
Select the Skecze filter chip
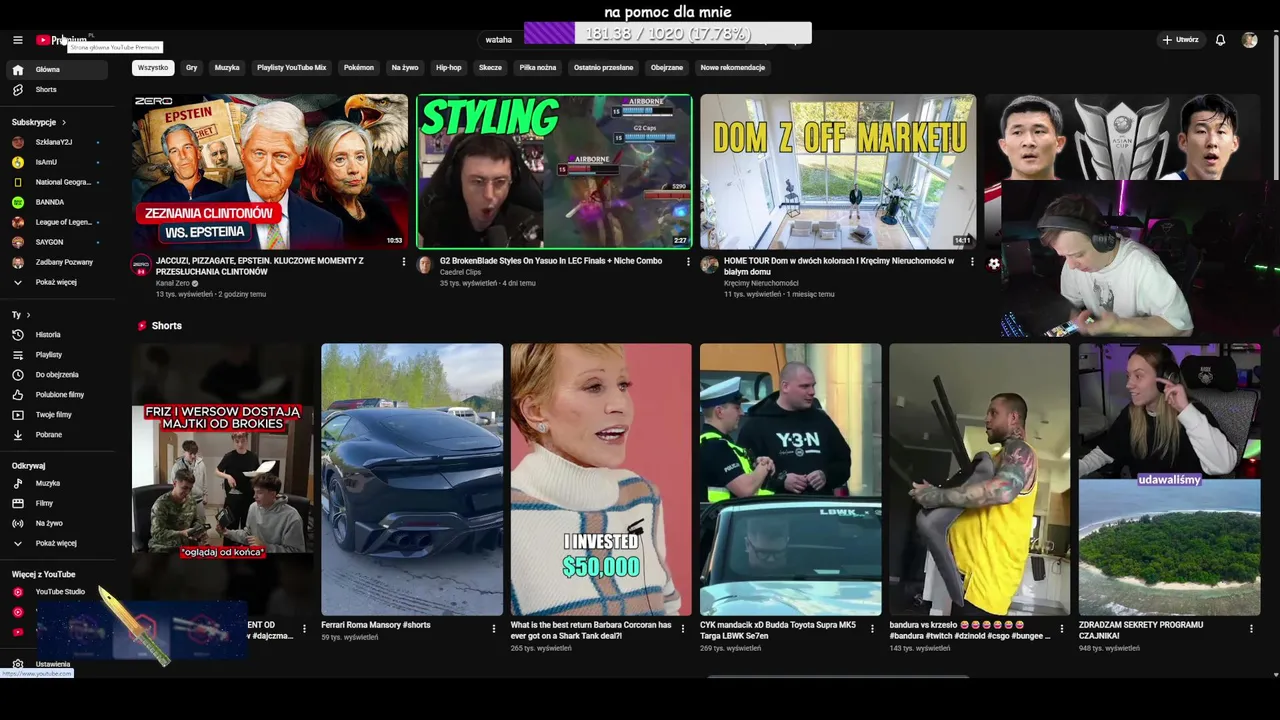[490, 68]
